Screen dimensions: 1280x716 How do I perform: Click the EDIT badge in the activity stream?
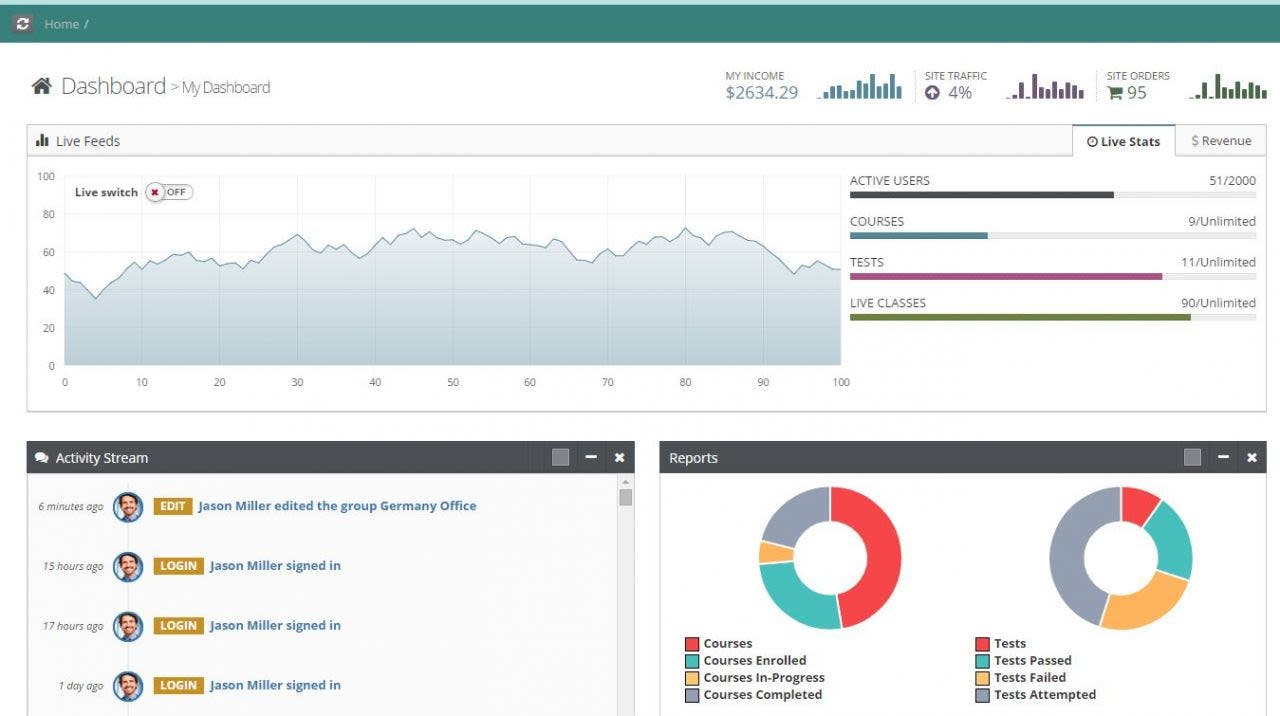point(172,506)
